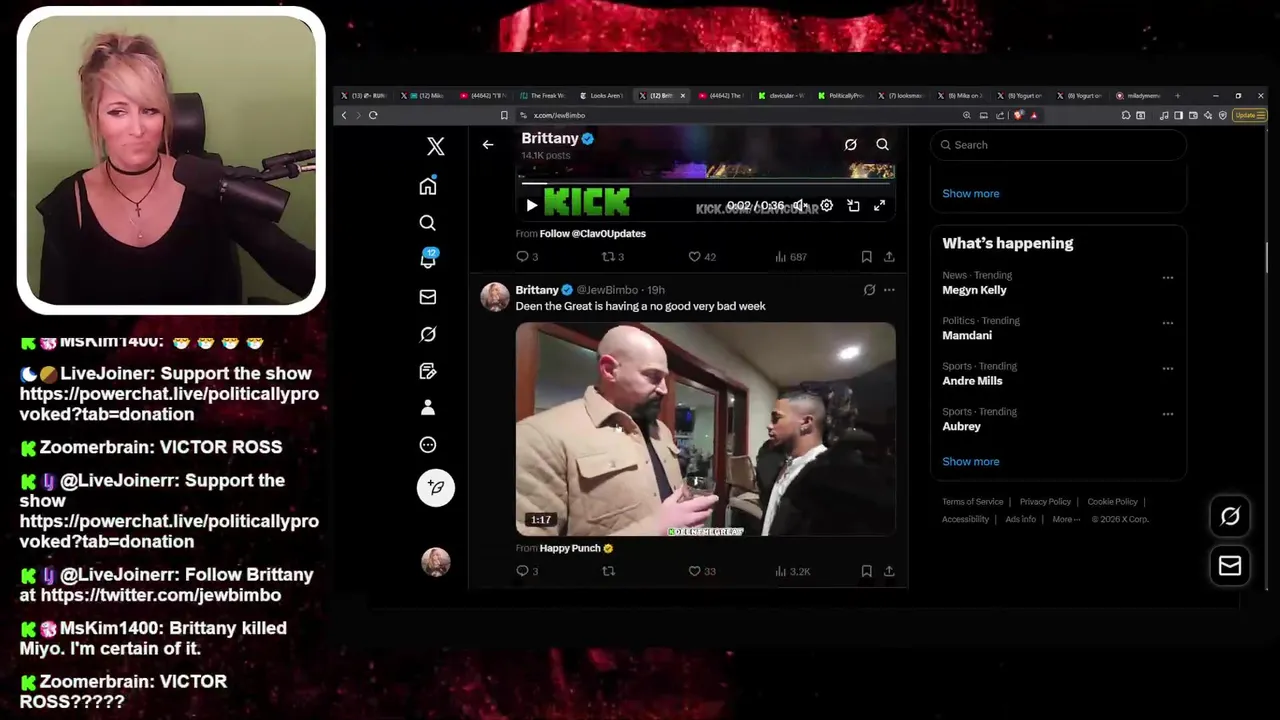Open Megyn Kelly trending topic
The image size is (1280, 720).
[974, 290]
